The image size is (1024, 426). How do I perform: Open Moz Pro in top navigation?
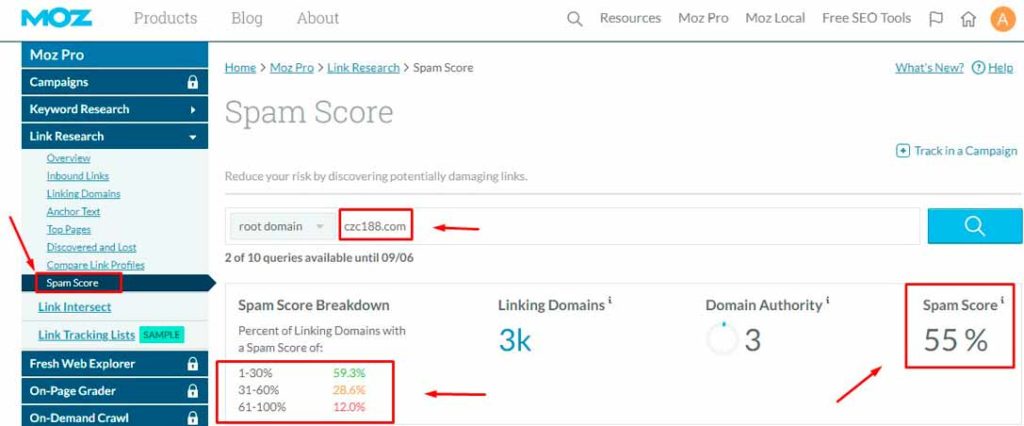pyautogui.click(x=703, y=19)
